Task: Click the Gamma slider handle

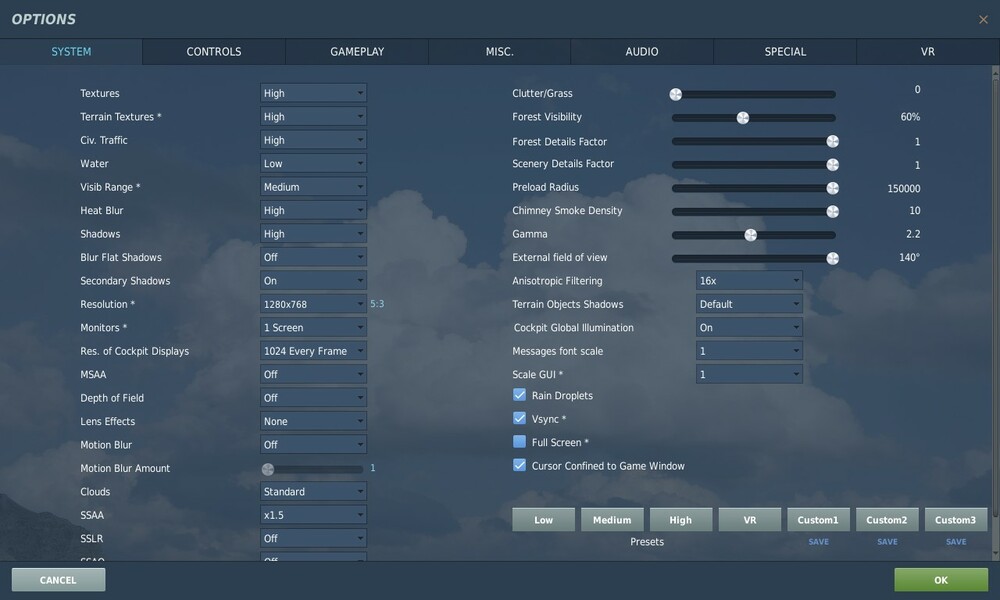Action: (x=751, y=235)
